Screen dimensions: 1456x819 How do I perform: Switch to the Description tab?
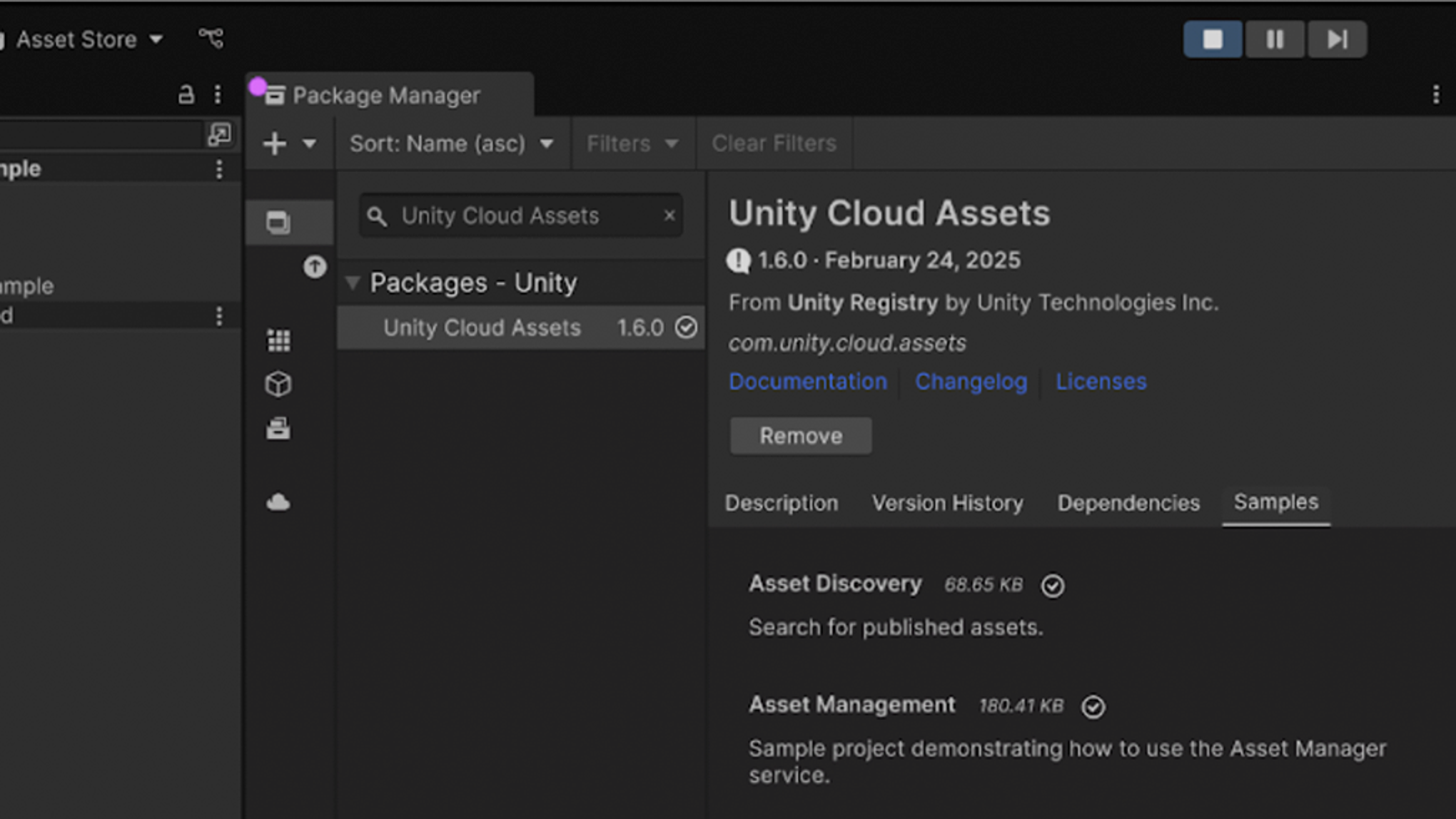[782, 503]
